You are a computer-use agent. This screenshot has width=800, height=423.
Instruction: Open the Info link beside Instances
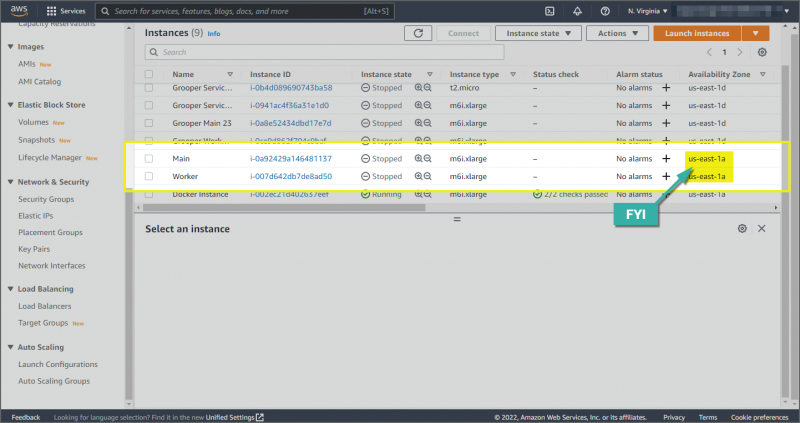214,34
